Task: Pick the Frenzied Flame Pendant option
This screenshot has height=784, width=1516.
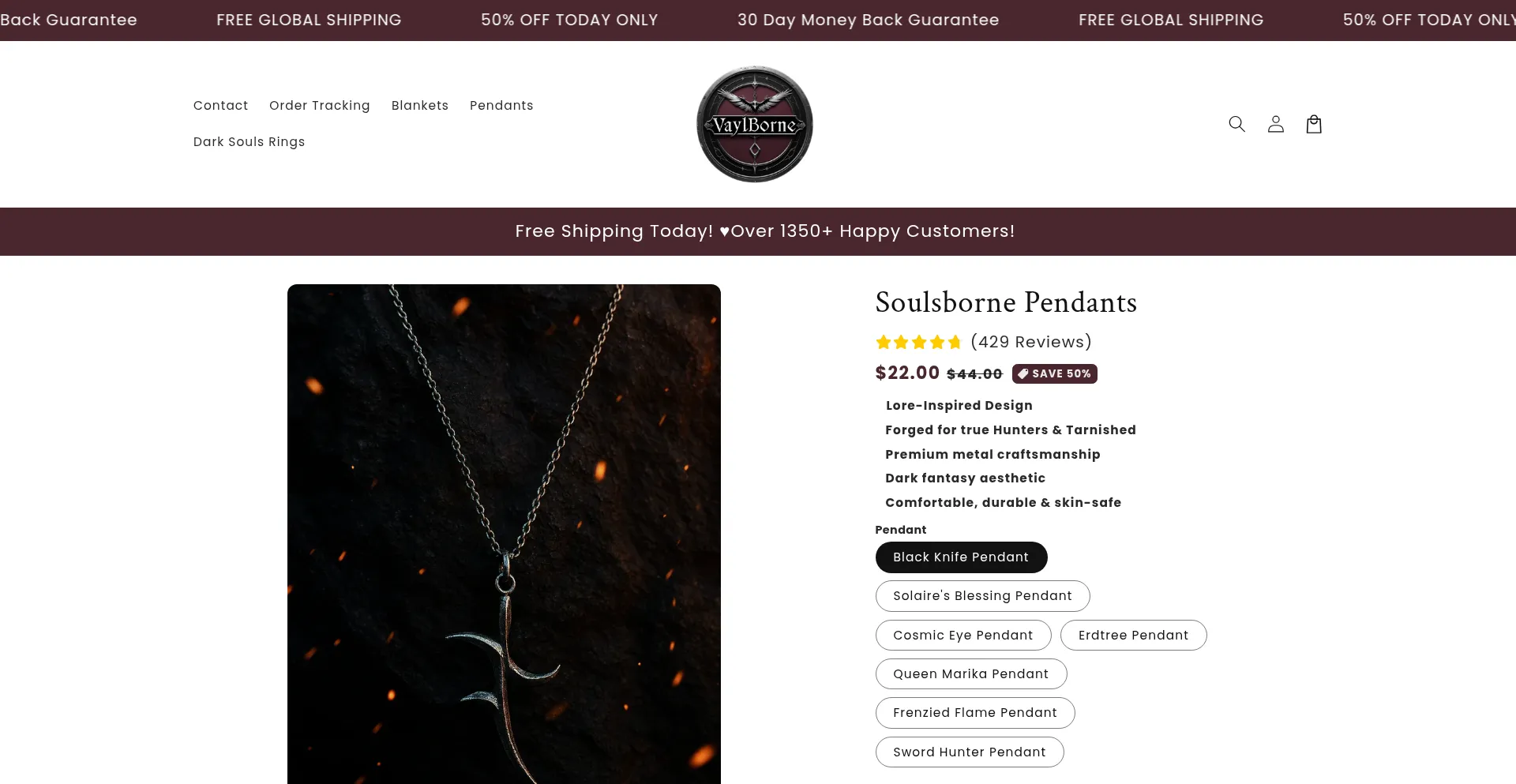Action: (974, 713)
